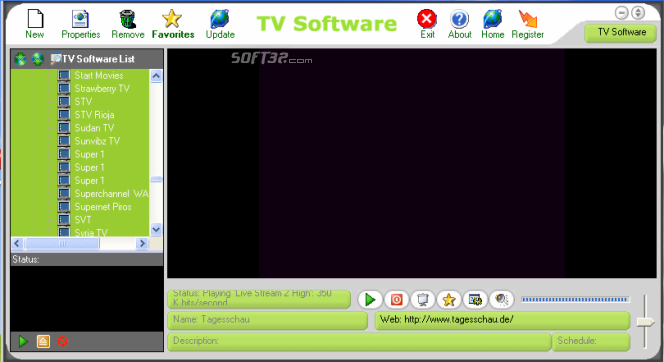Select Superchannel WA channel
Screen dimensions: 664x362
pyautogui.click(x=111, y=193)
